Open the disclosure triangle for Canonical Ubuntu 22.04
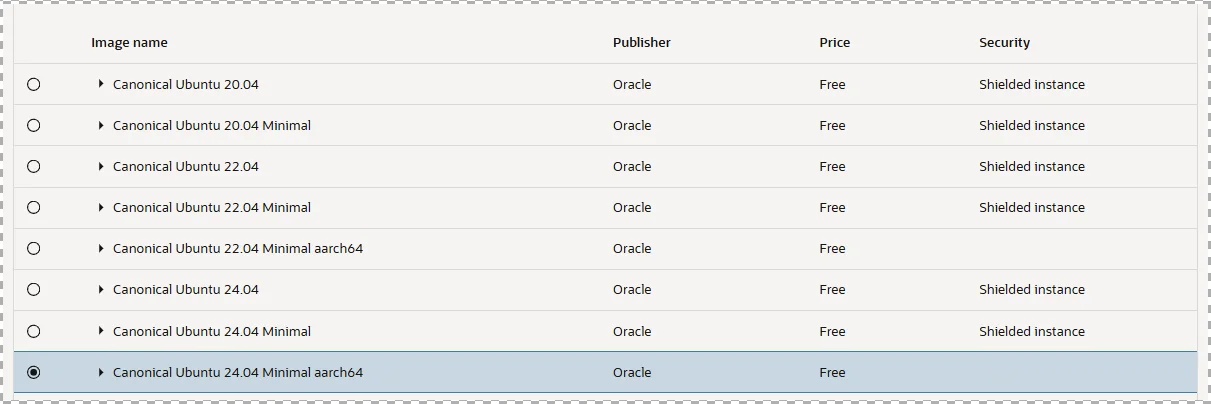 pyautogui.click(x=101, y=166)
